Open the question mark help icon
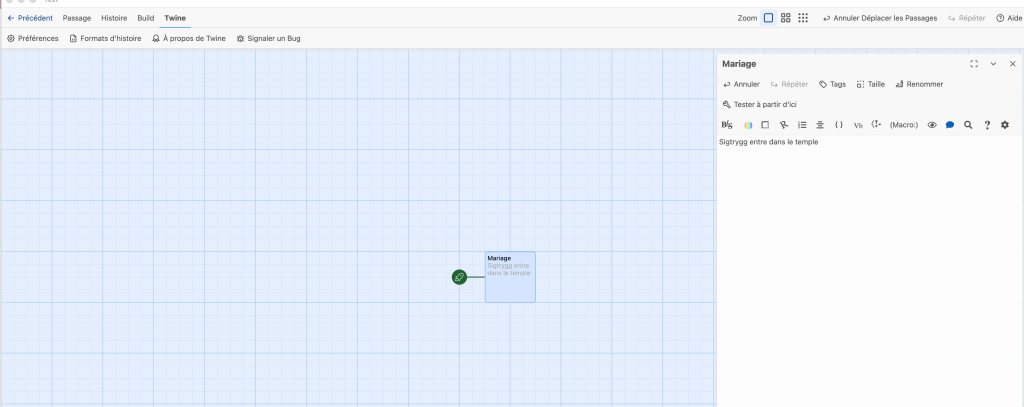1024x407 pixels. click(x=987, y=125)
